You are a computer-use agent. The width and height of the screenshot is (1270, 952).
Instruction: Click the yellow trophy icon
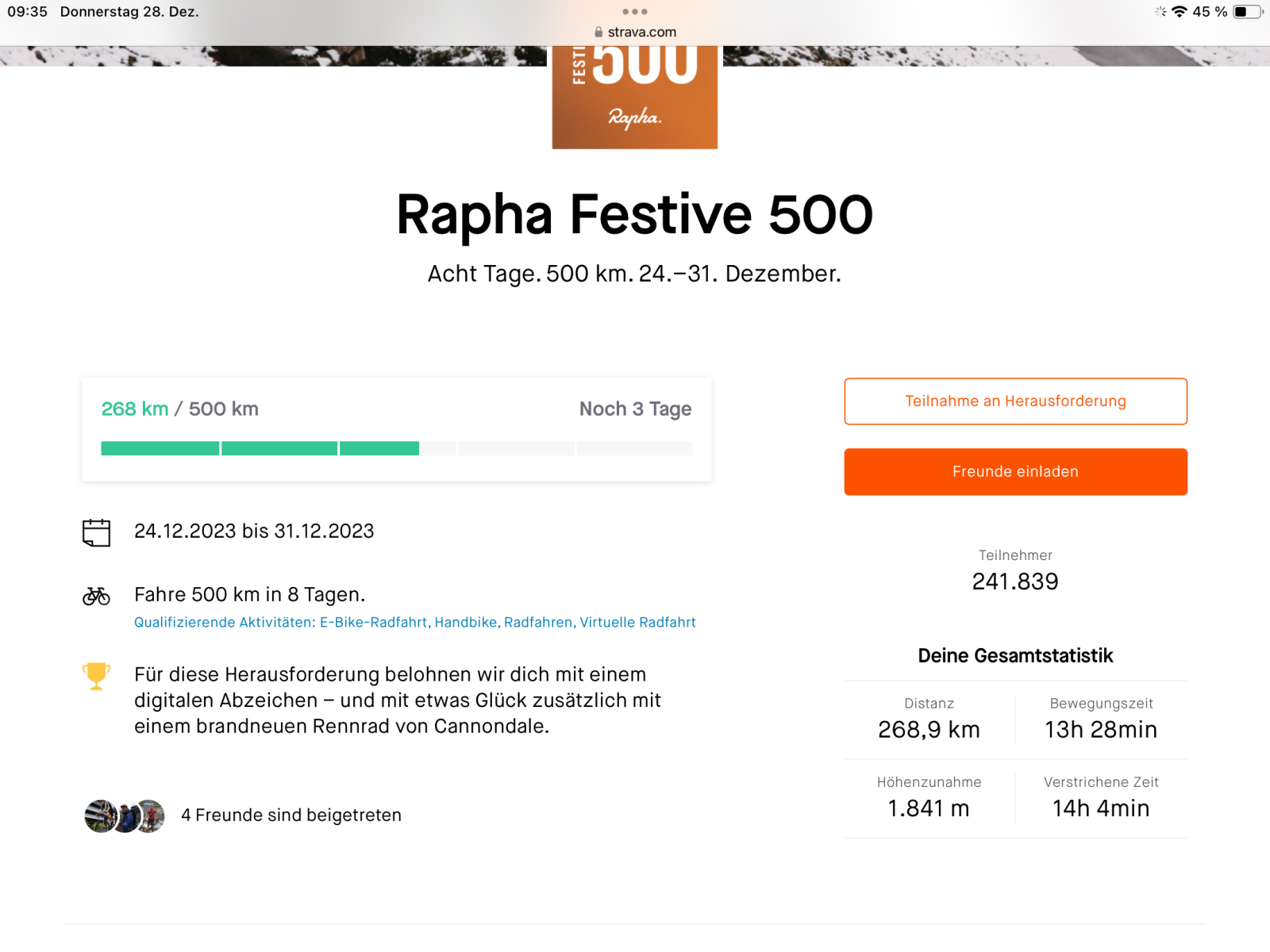pyautogui.click(x=96, y=676)
